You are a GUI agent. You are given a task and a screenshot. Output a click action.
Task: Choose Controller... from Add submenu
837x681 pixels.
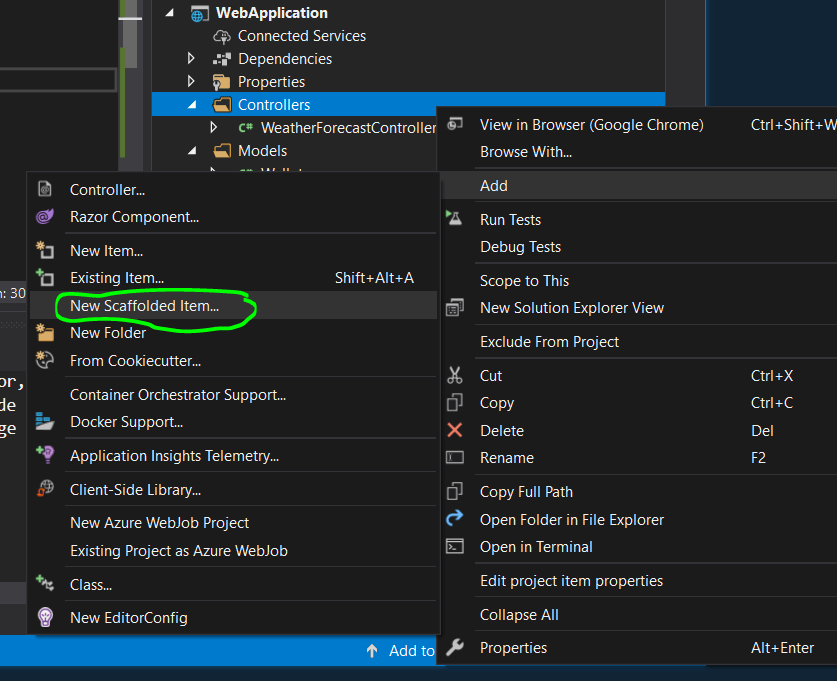107,189
